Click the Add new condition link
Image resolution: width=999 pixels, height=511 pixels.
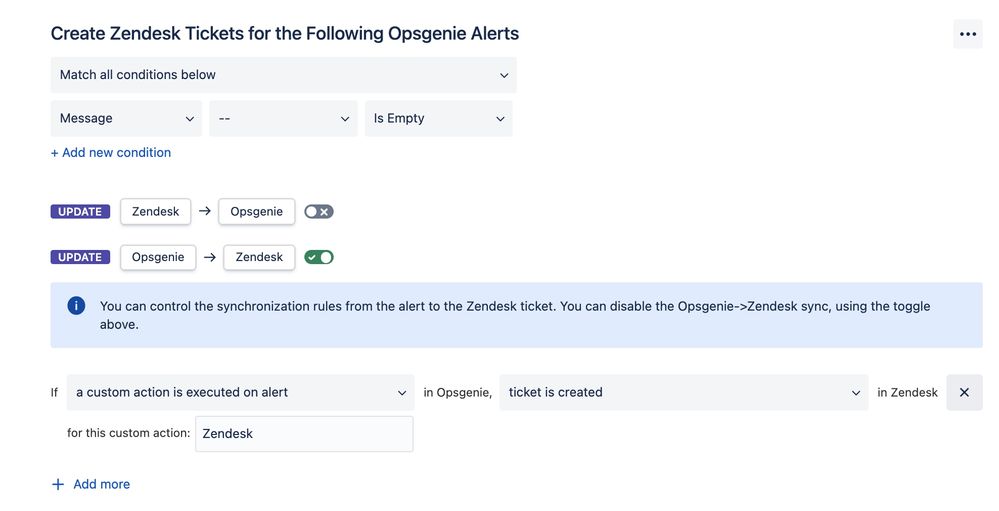point(111,153)
